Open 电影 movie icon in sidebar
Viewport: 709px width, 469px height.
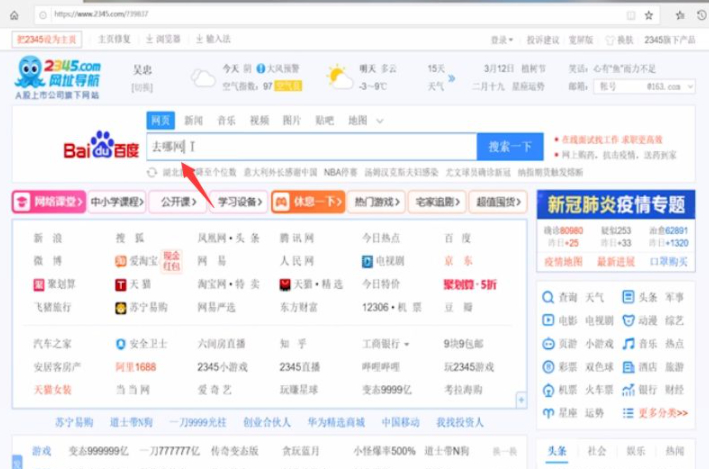coord(548,320)
